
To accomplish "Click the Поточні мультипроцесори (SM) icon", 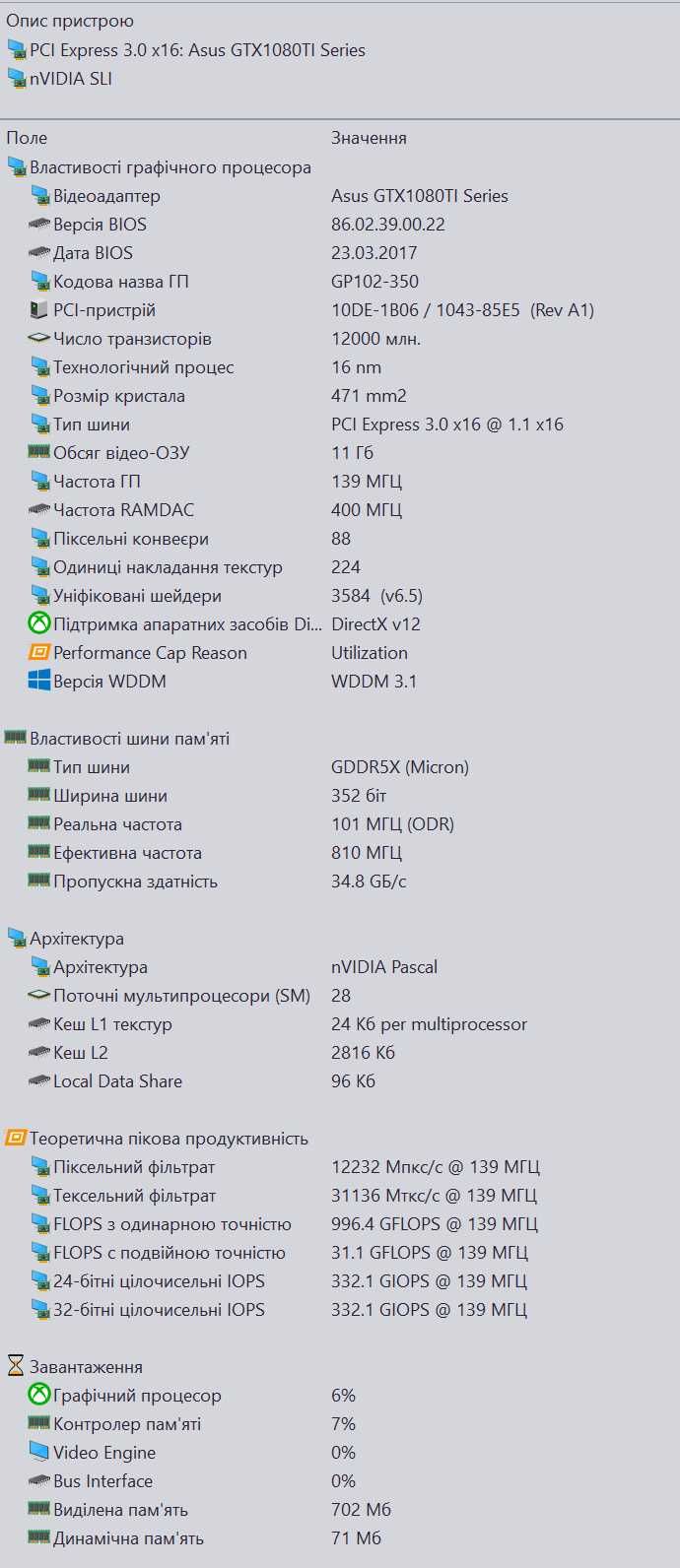I will pyautogui.click(x=39, y=996).
